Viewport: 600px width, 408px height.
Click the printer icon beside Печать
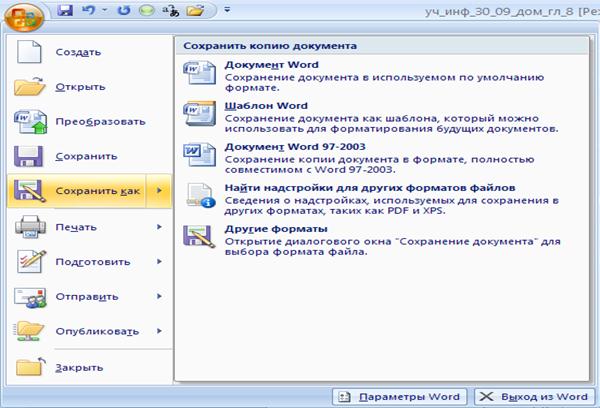coord(30,227)
